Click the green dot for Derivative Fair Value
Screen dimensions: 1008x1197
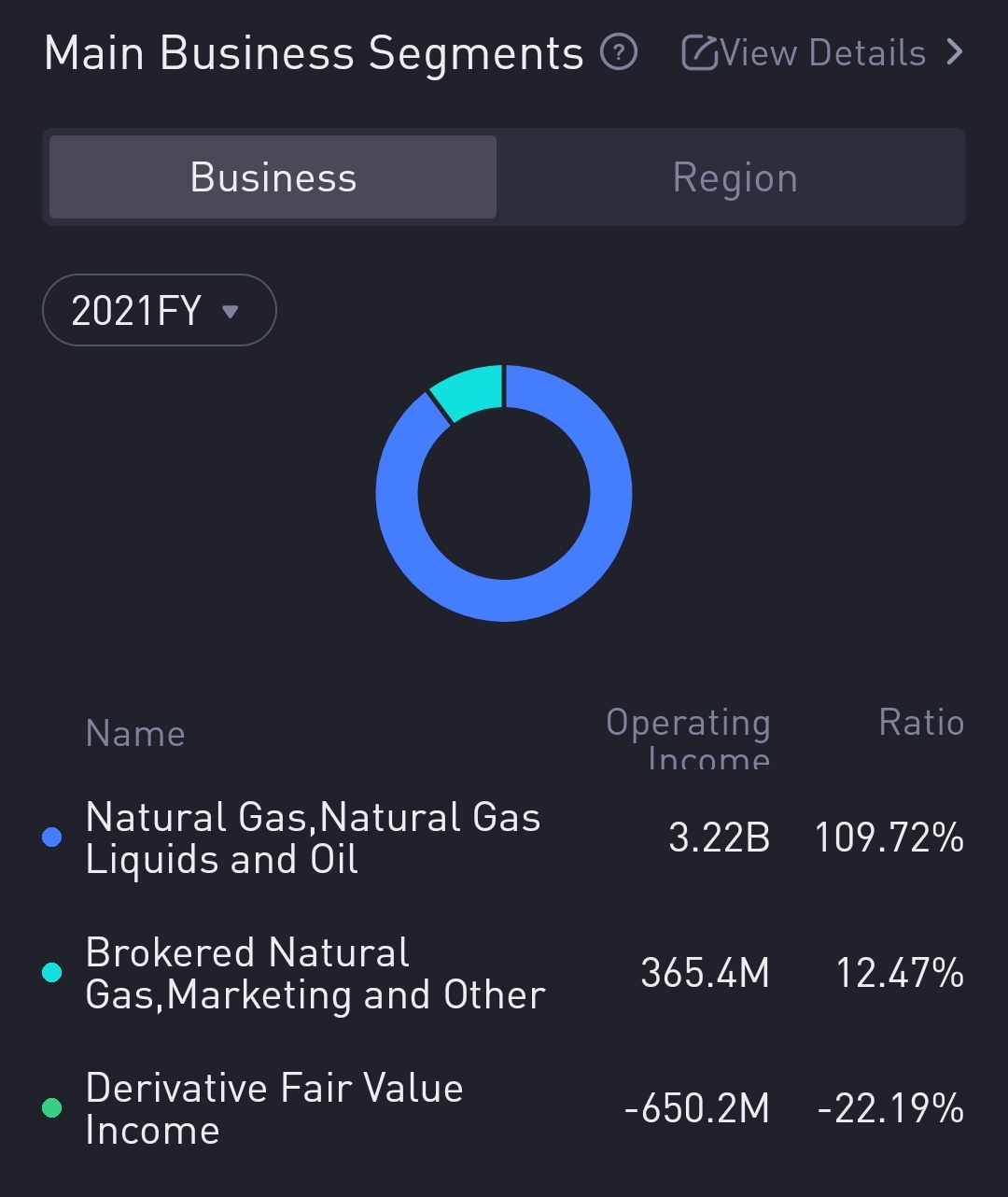point(52,1108)
